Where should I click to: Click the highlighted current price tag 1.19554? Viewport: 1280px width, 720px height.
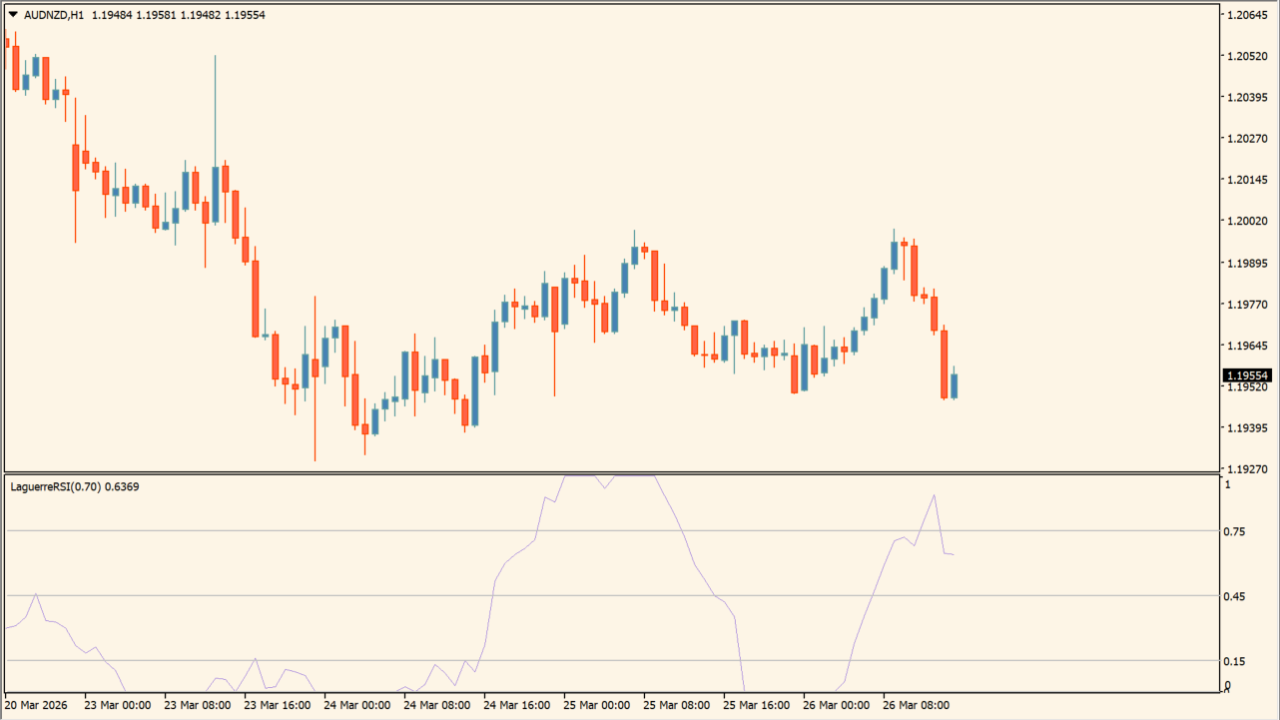tap(1246, 376)
